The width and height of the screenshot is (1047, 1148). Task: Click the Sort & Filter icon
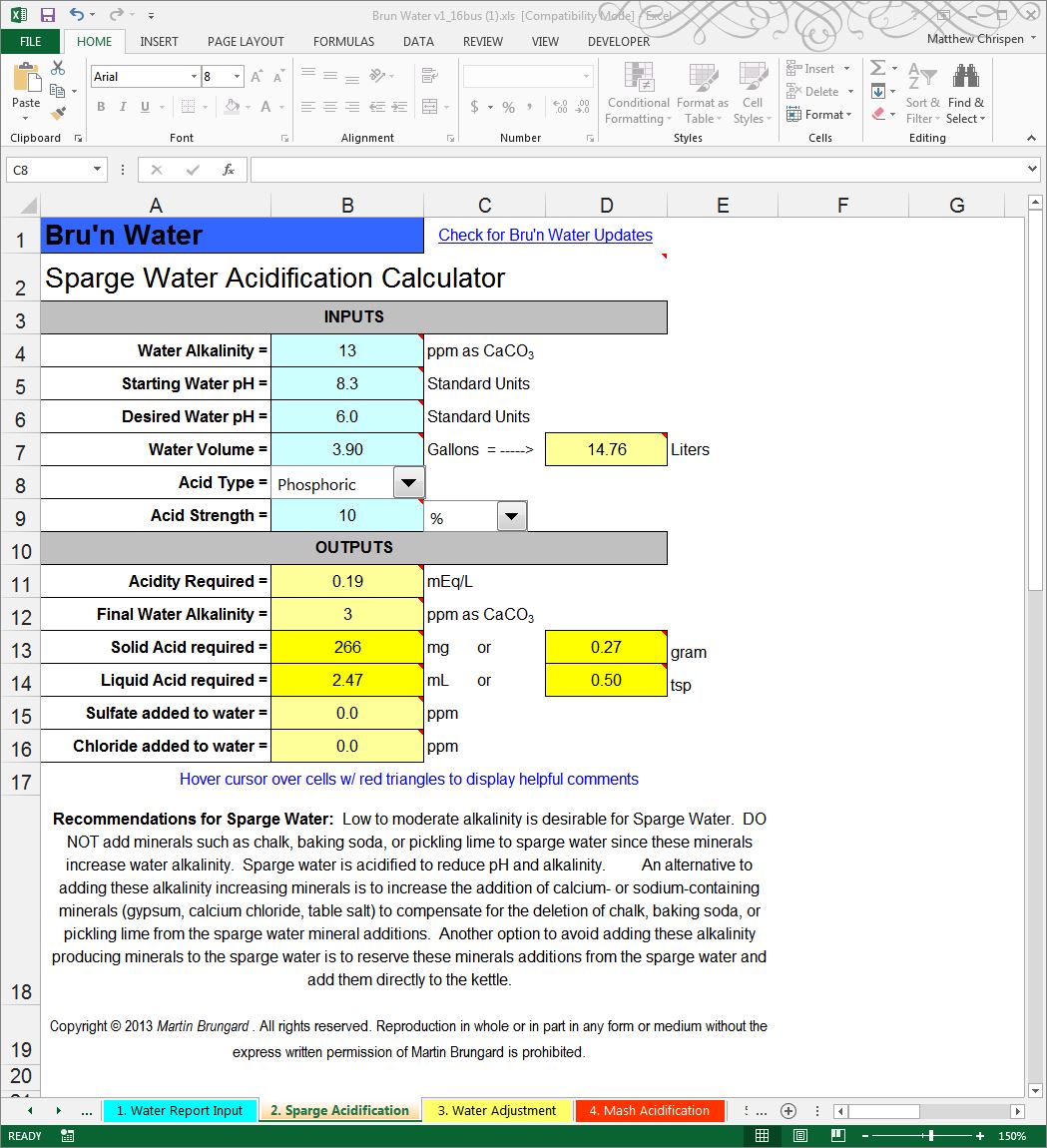[x=920, y=93]
